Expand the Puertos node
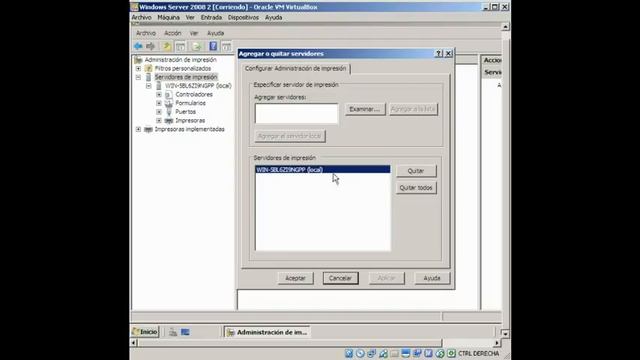The image size is (640, 360). [x=159, y=112]
